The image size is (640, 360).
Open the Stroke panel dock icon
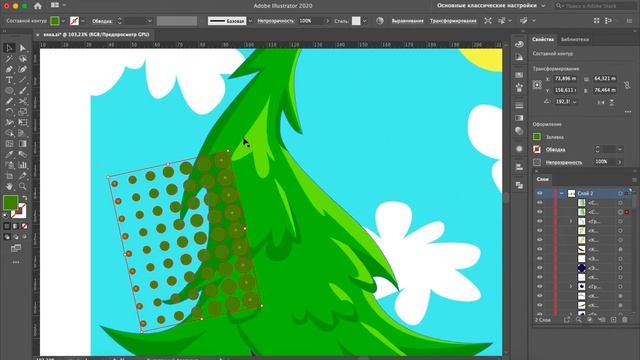pyautogui.click(x=519, y=106)
